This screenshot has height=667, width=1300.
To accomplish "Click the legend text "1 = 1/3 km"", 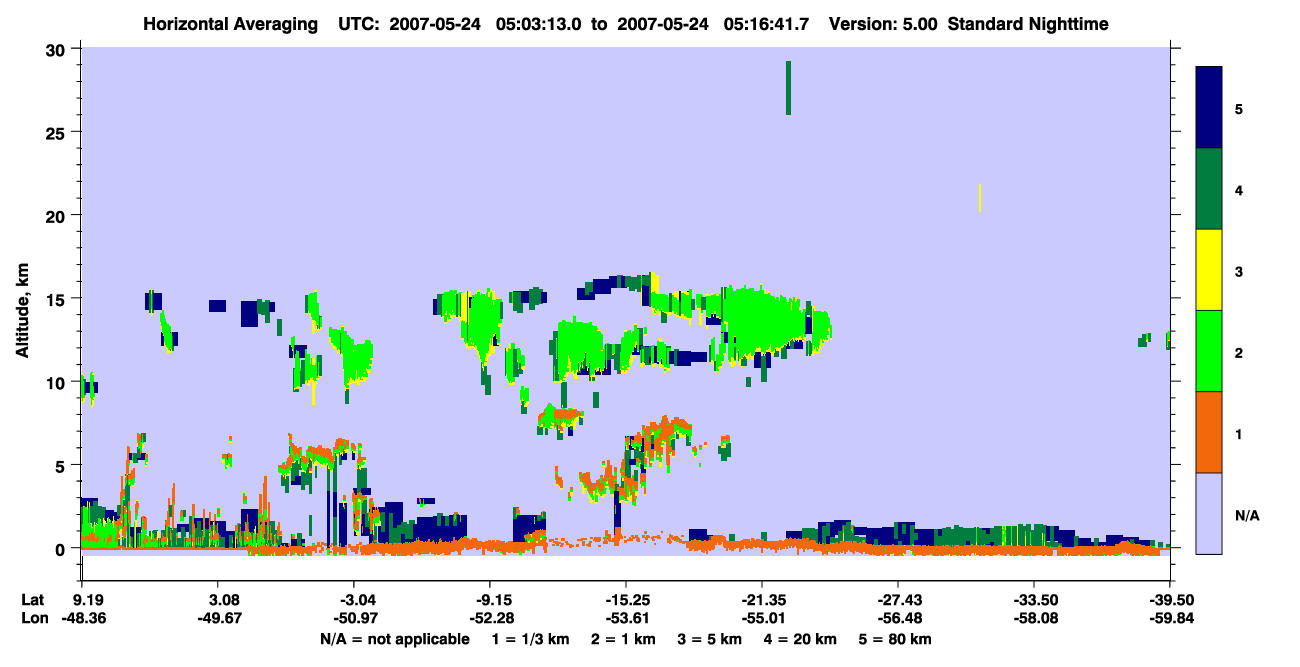I will 529,639.
